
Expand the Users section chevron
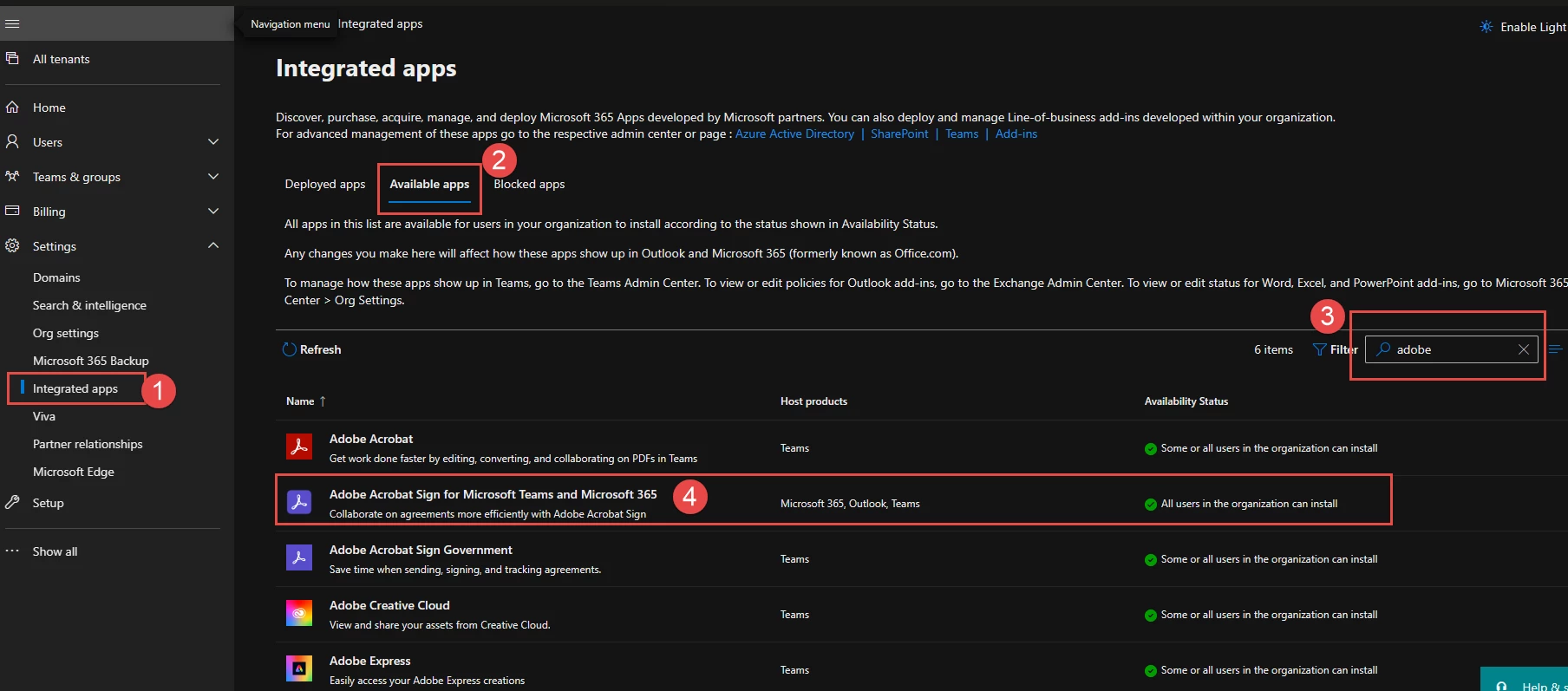(213, 141)
